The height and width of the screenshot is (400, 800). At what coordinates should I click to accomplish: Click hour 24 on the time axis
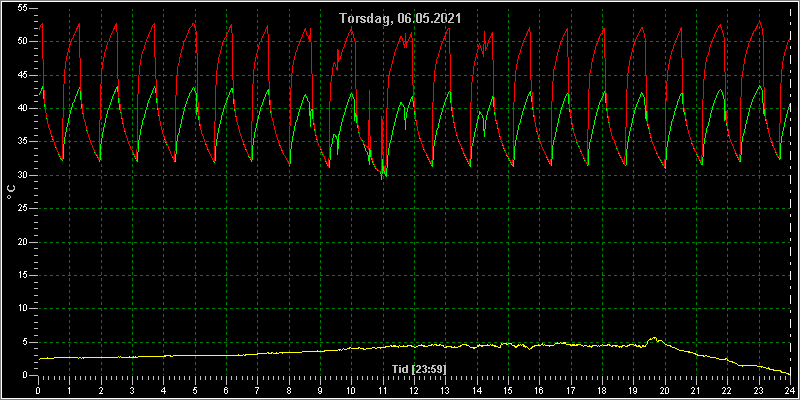790,391
